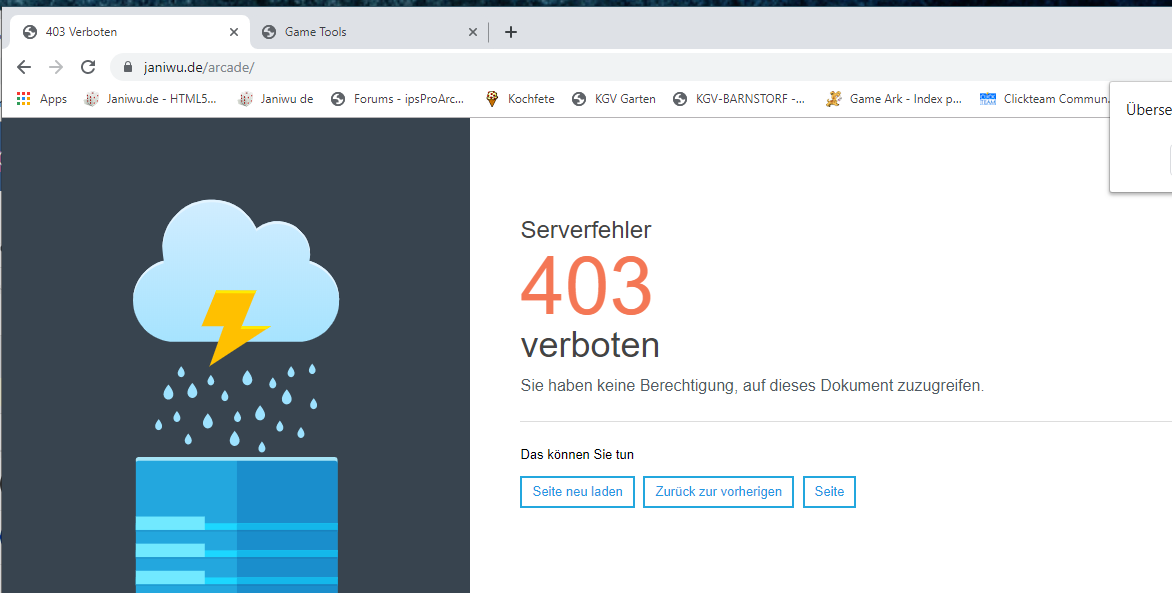Open the Kochfete bookmark
Screen dimensions: 1172x593
coord(520,99)
